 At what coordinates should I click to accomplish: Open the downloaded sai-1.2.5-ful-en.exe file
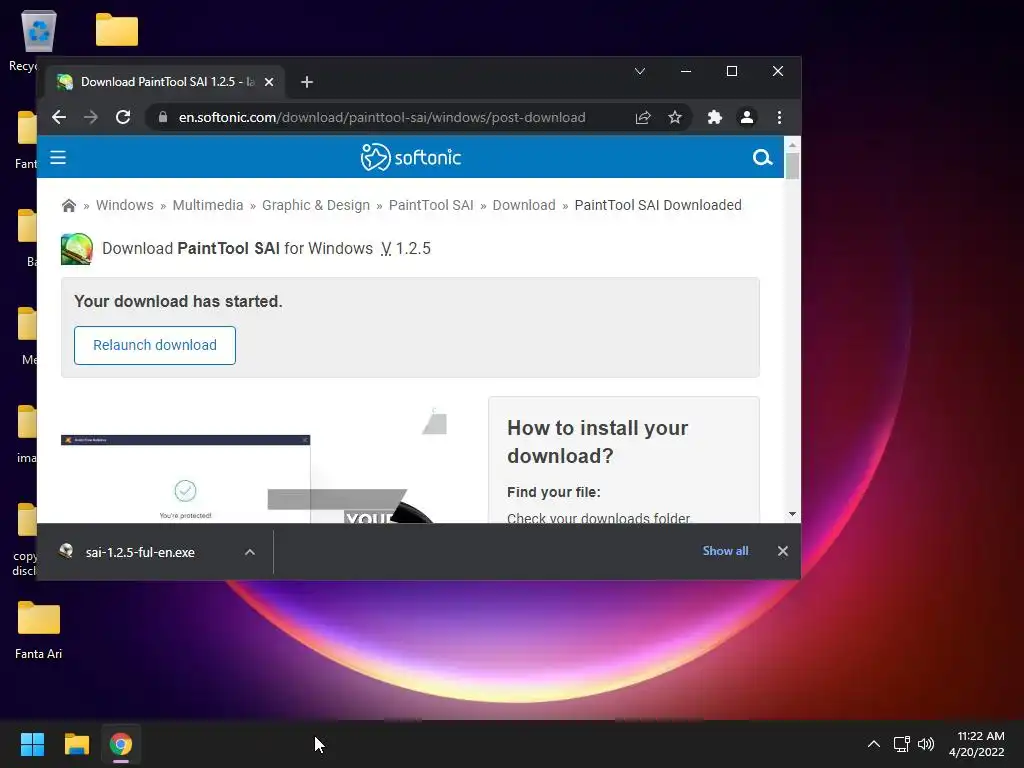click(140, 552)
